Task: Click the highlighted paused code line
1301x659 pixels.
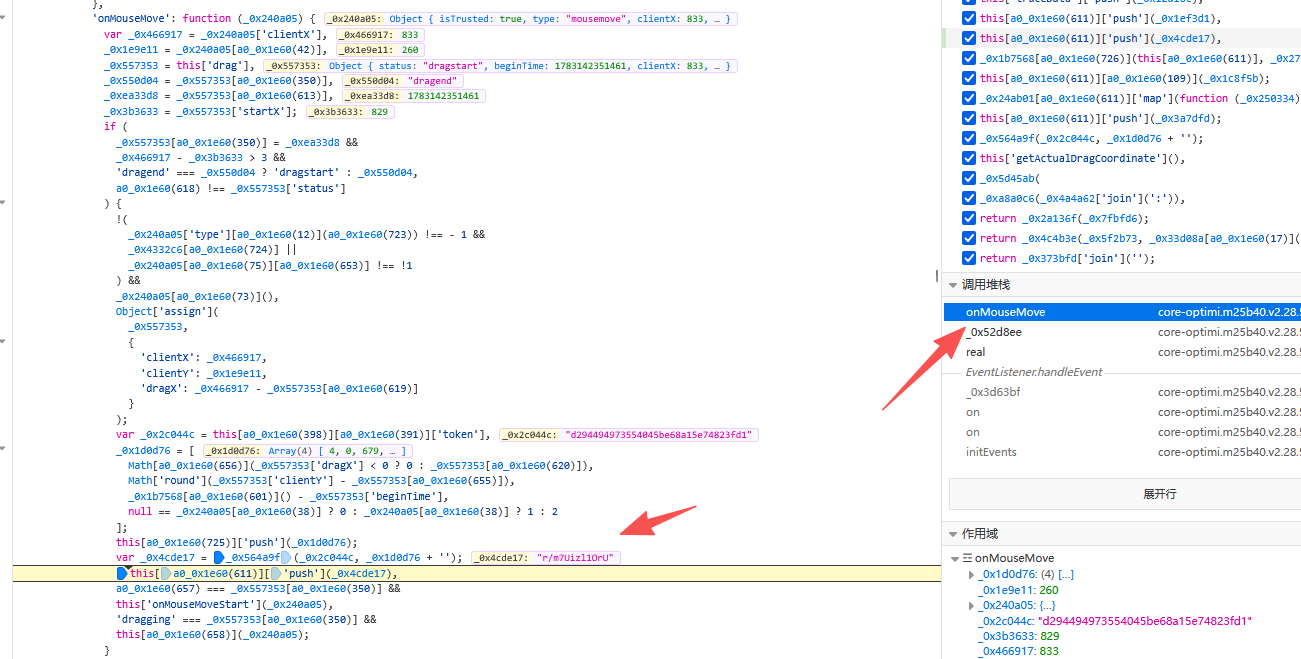Action: coord(476,574)
